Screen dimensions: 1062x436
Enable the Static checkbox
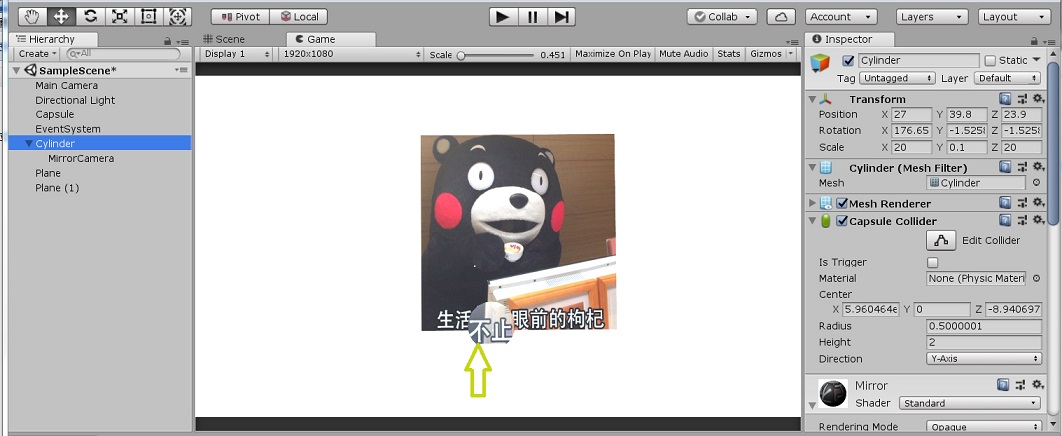coord(990,60)
